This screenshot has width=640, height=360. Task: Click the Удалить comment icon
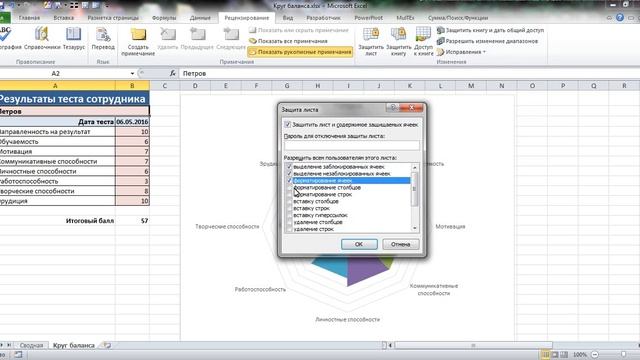coord(168,39)
